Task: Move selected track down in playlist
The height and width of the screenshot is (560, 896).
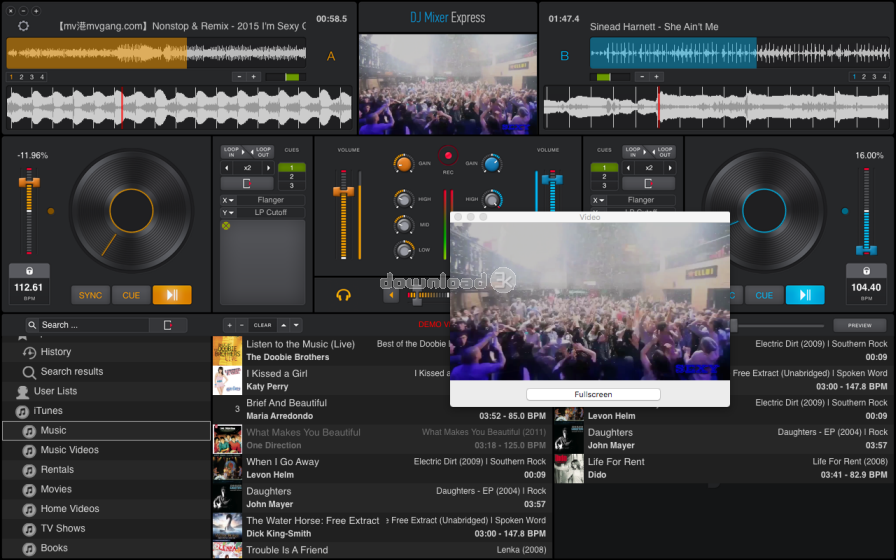Action: pos(296,325)
